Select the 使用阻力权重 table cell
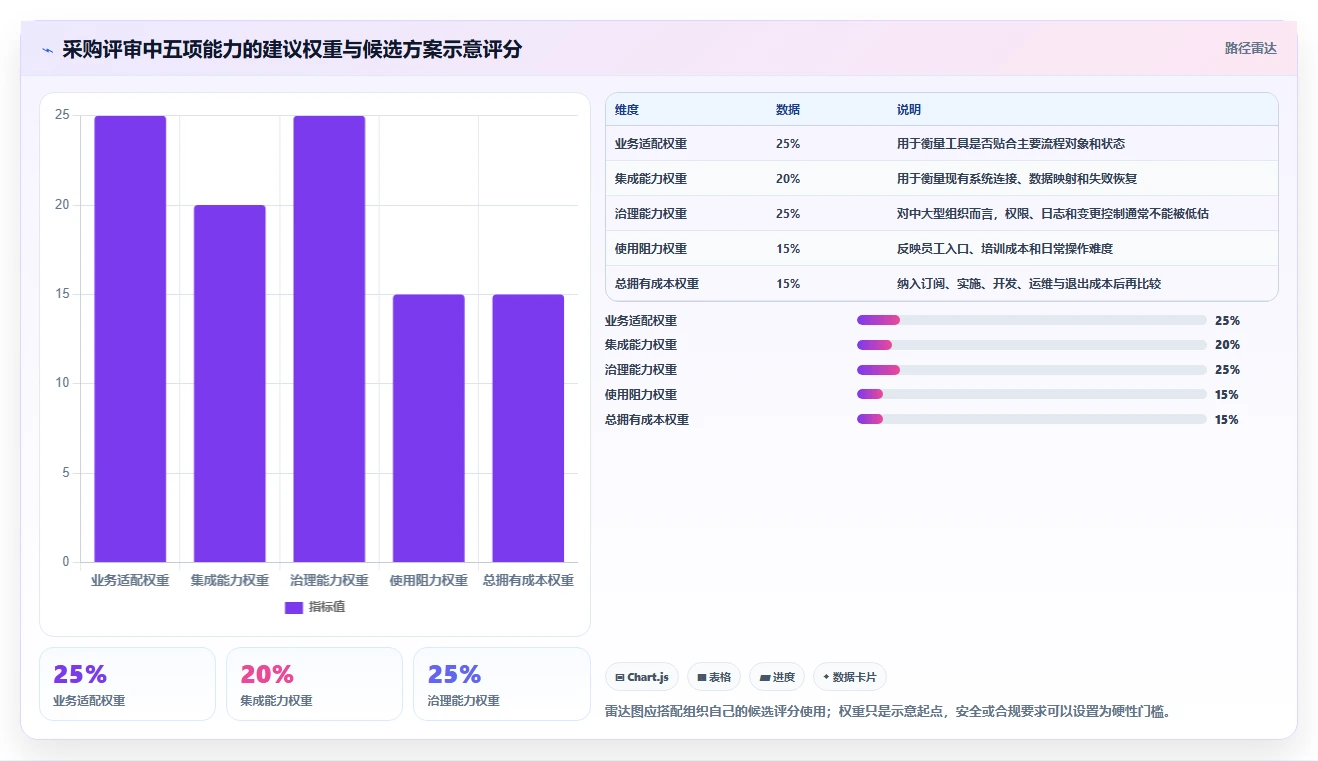The width and height of the screenshot is (1318, 761). click(x=651, y=249)
